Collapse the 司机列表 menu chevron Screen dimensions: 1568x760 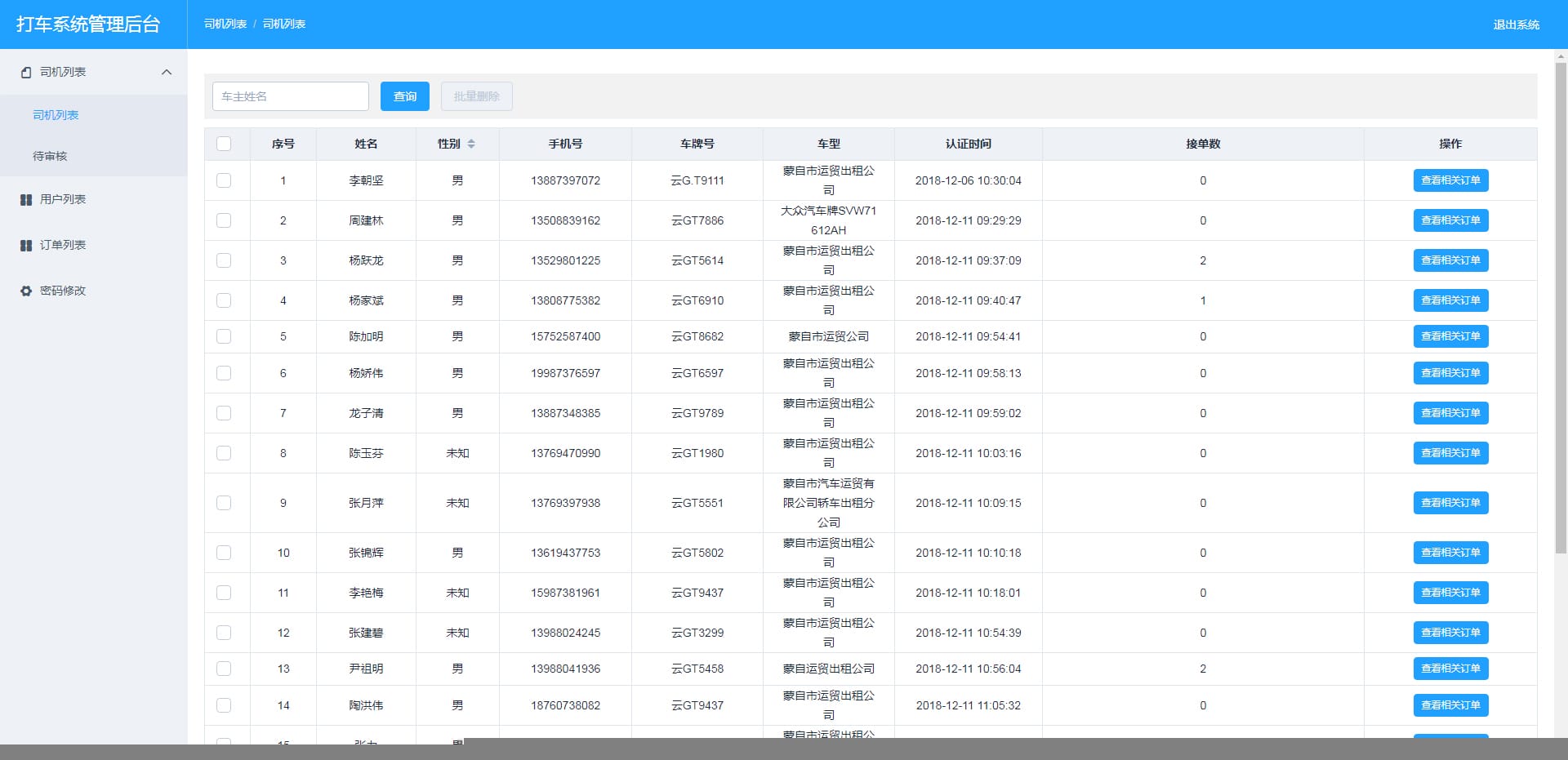pos(166,72)
